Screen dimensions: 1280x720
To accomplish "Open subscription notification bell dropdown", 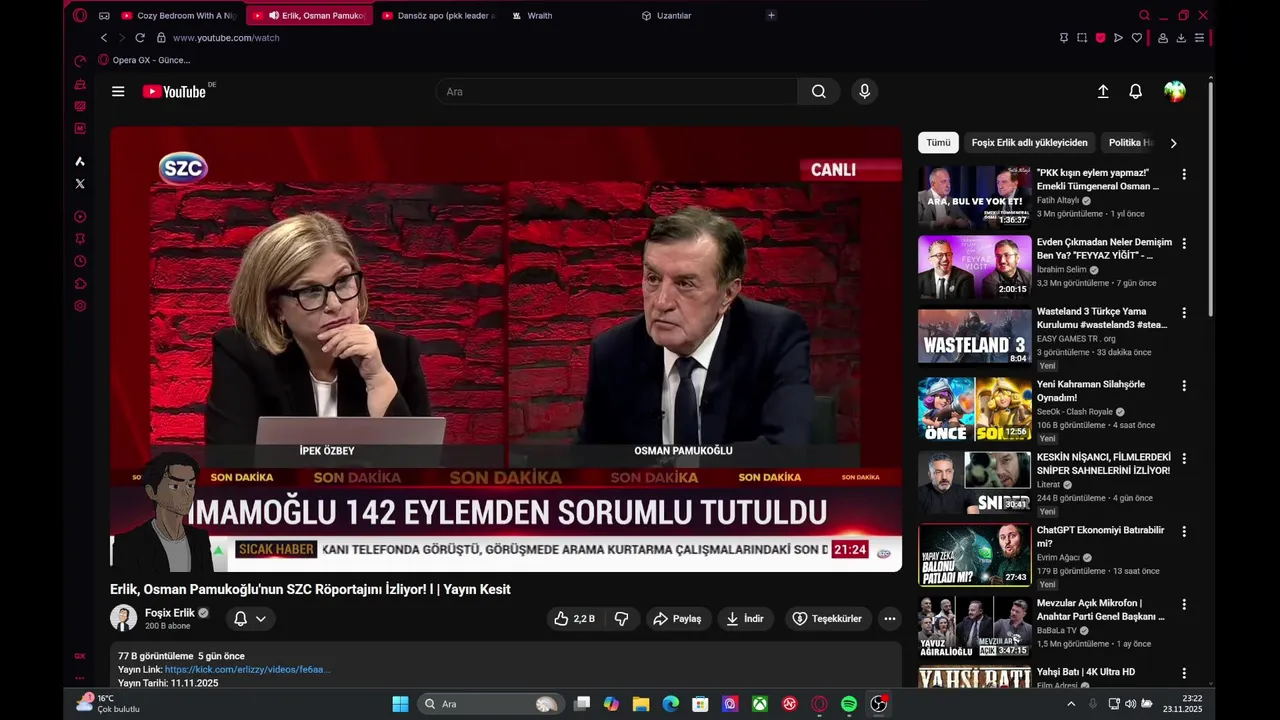I will click(x=250, y=619).
